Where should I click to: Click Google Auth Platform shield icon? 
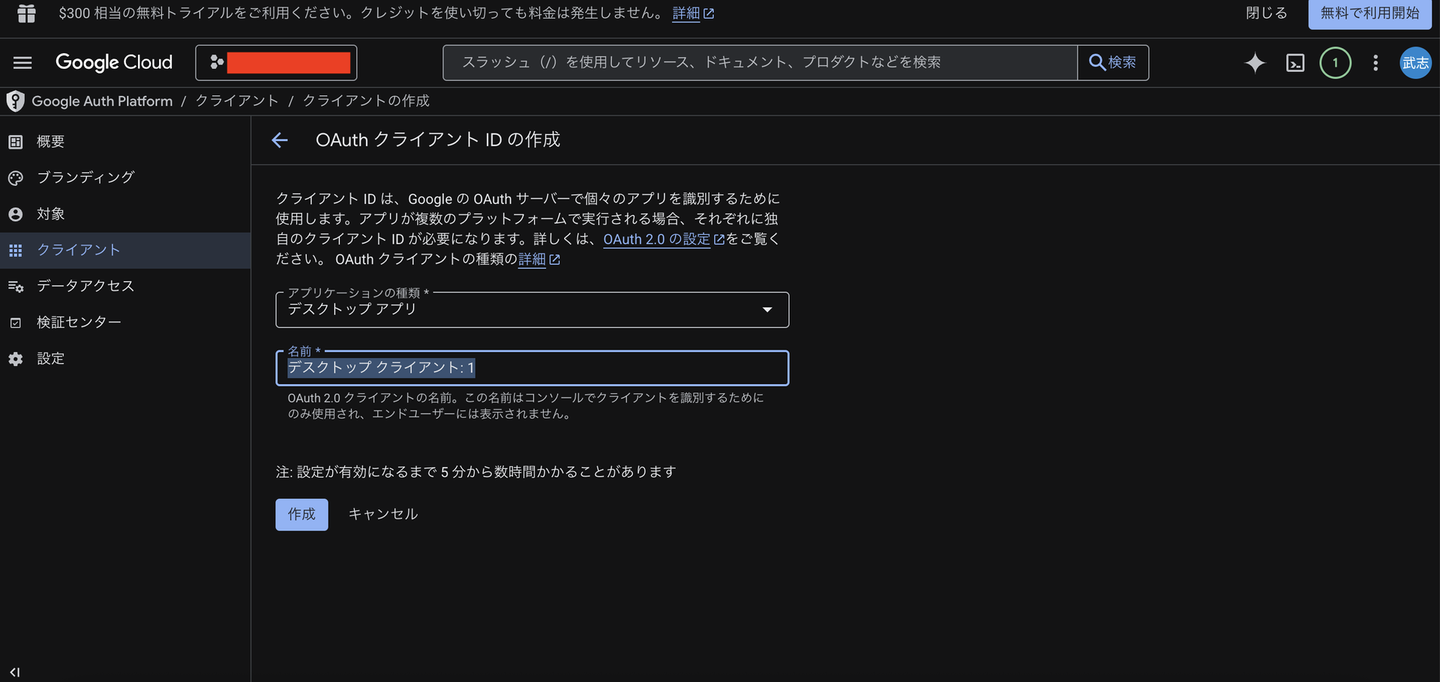(x=15, y=101)
